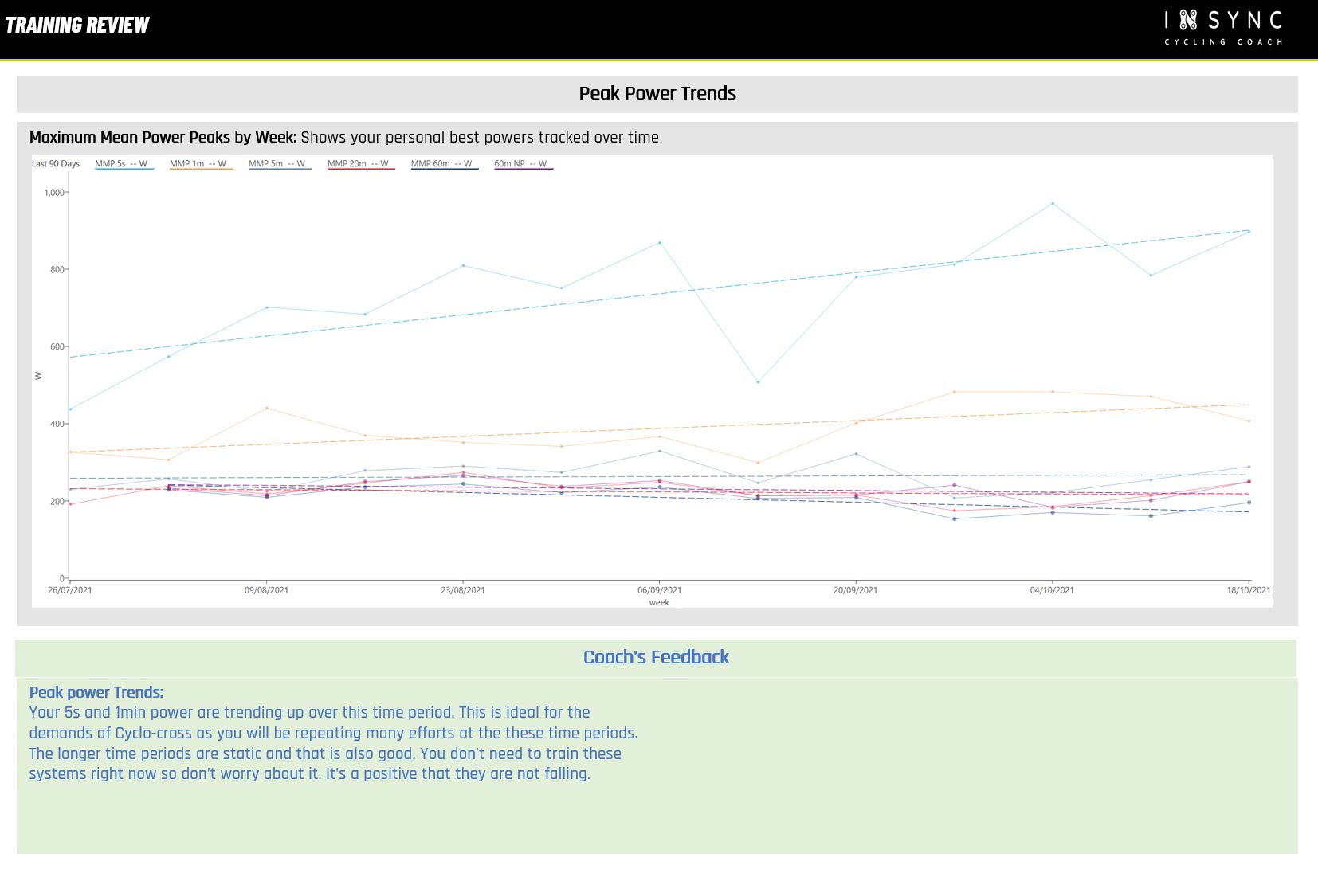Click the Peak power Trends: feedback subheading
This screenshot has height=896, width=1318.
(x=96, y=692)
